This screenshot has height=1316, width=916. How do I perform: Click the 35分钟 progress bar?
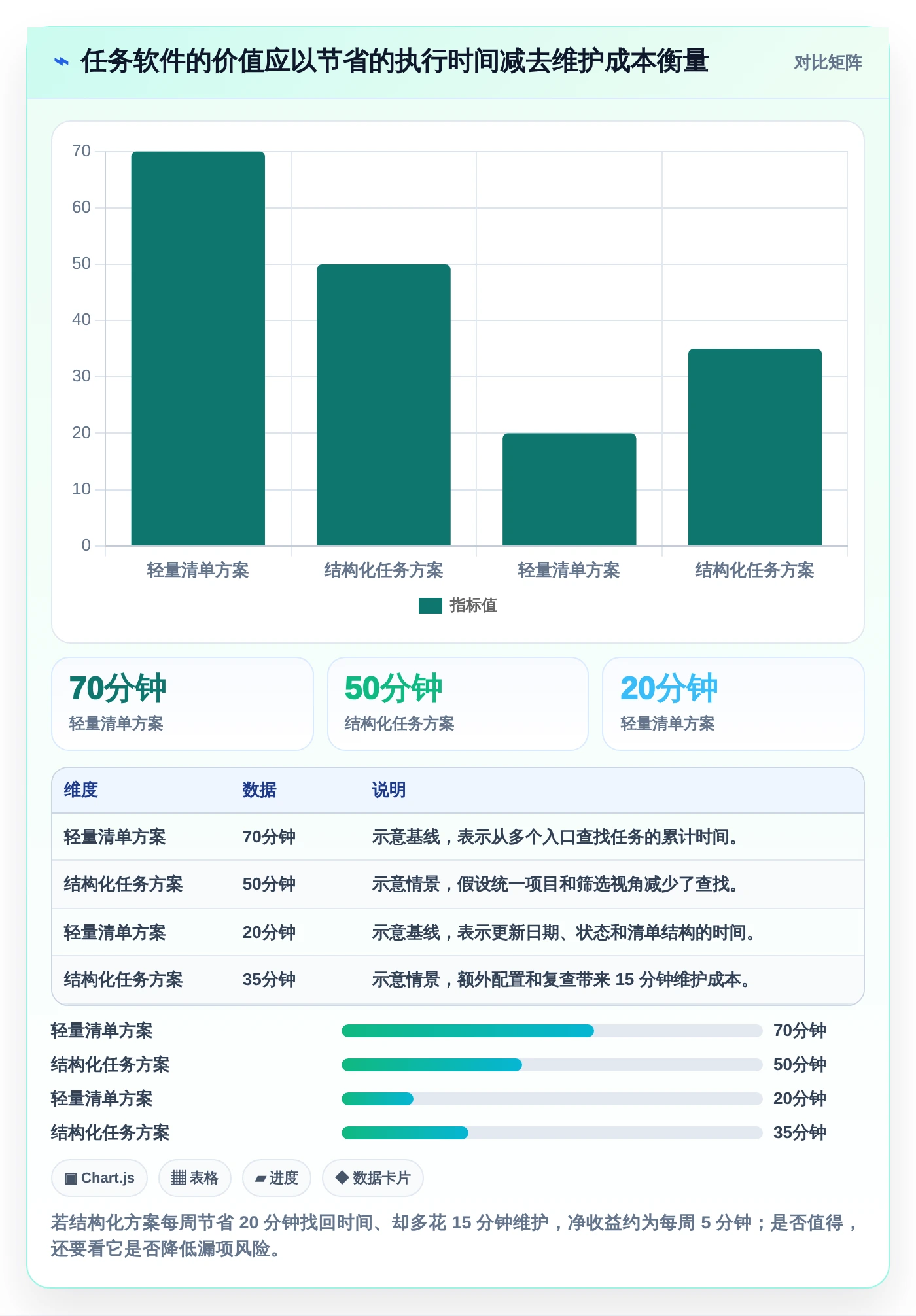(552, 1133)
